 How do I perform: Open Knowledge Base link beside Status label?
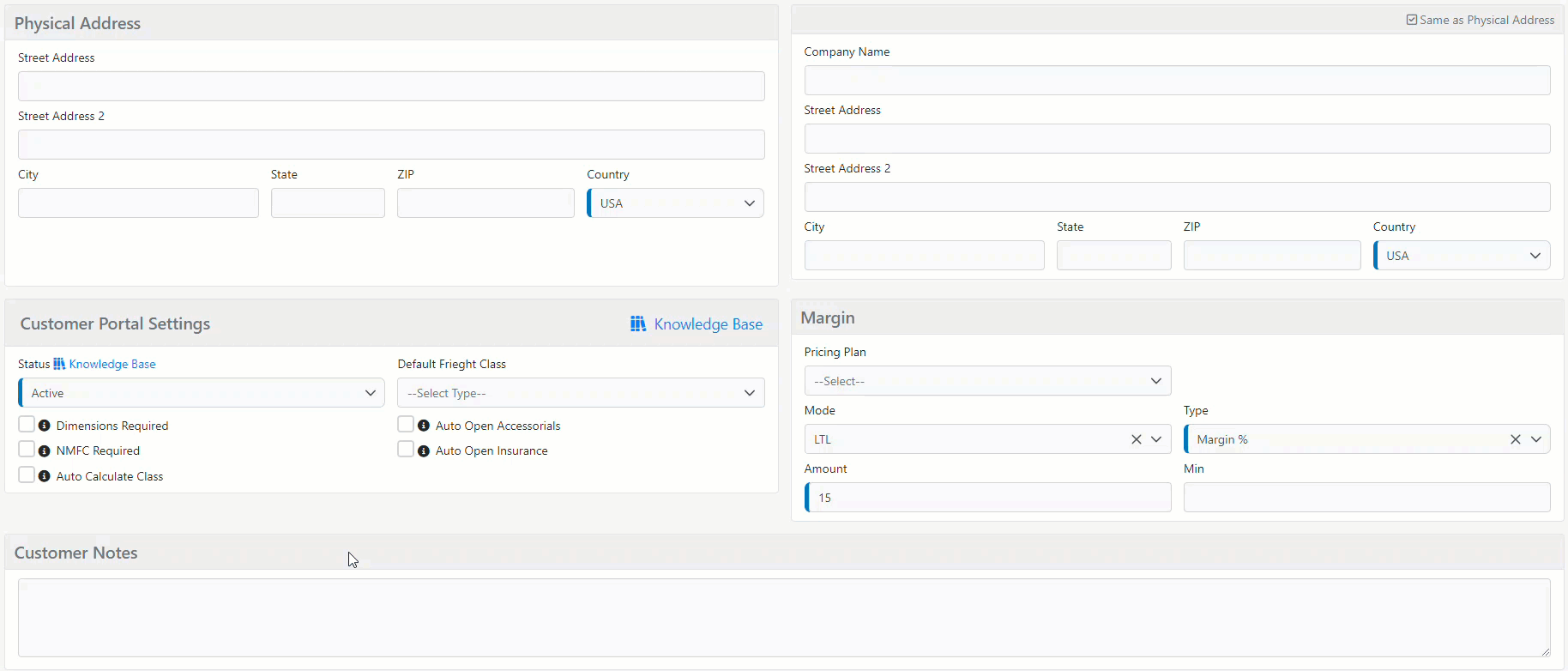pos(112,364)
